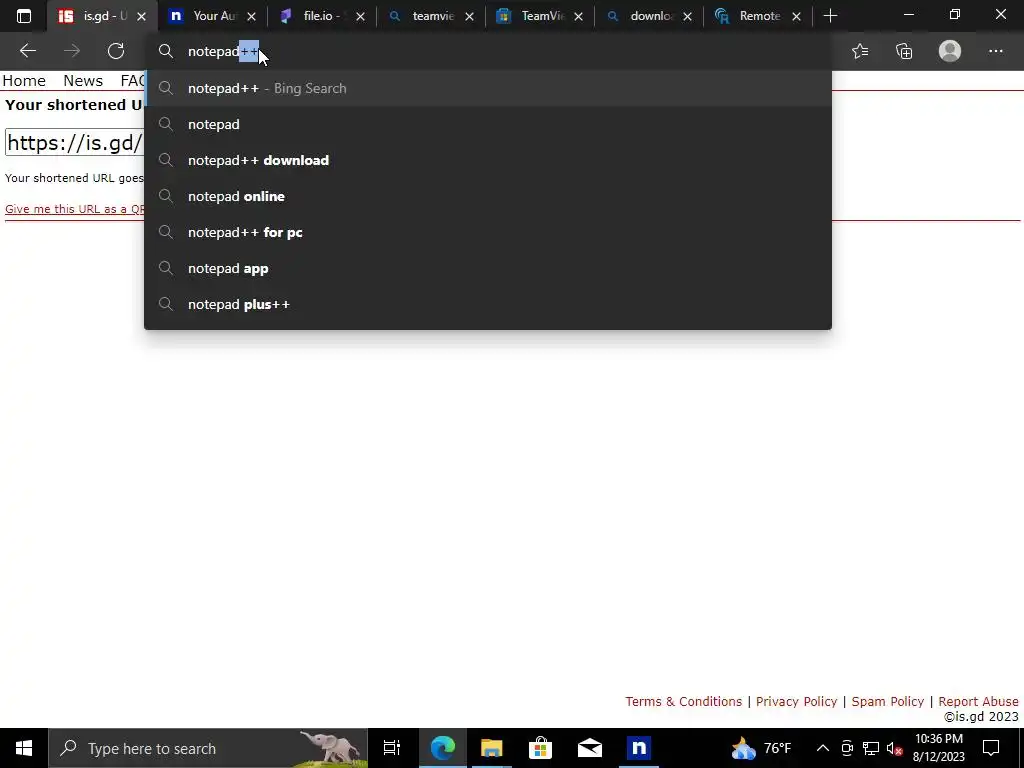Reload the page with the refresh icon
This screenshot has width=1024, height=768.
pos(116,51)
